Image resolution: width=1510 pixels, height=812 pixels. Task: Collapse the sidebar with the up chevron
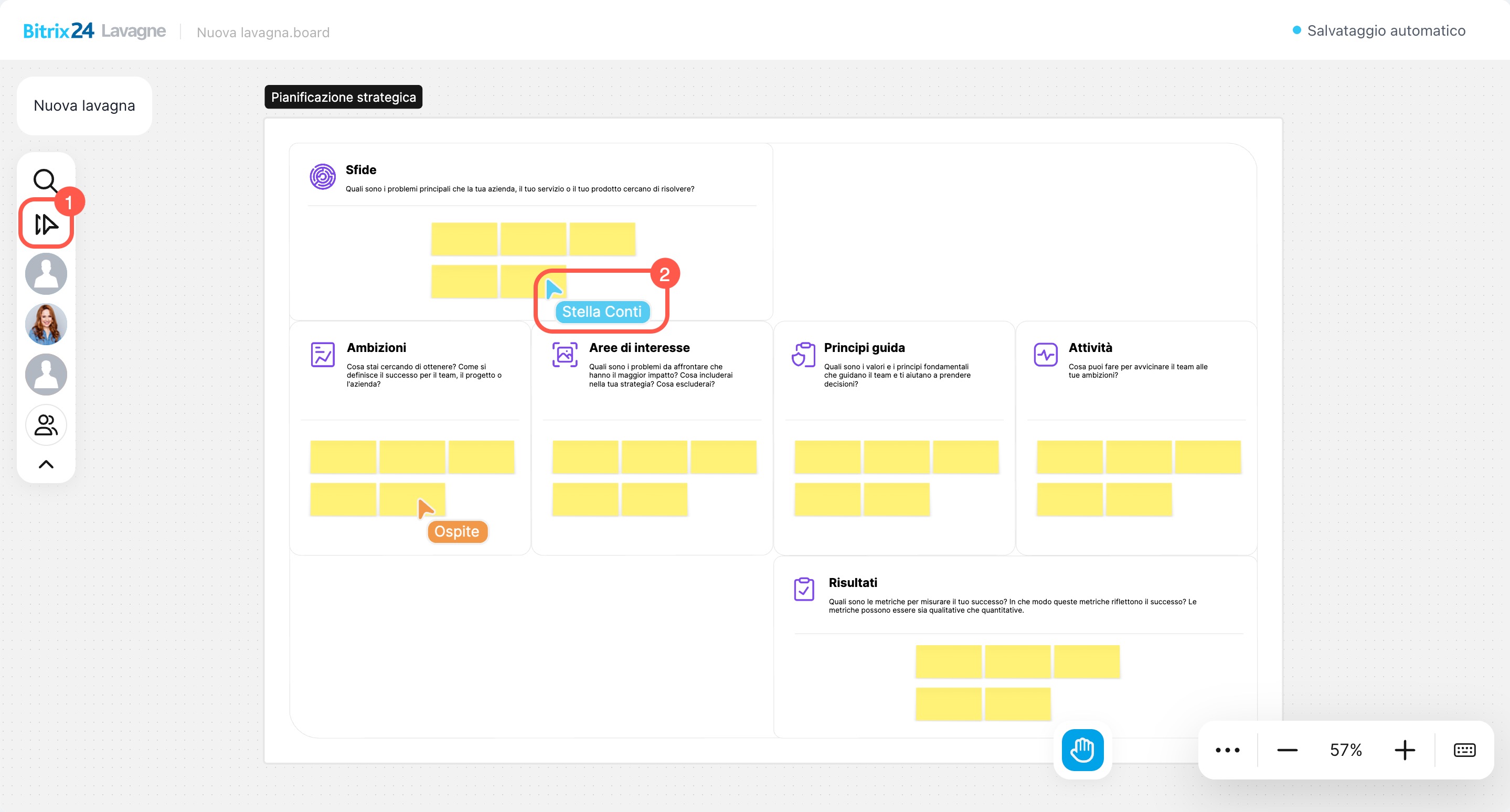(x=46, y=465)
